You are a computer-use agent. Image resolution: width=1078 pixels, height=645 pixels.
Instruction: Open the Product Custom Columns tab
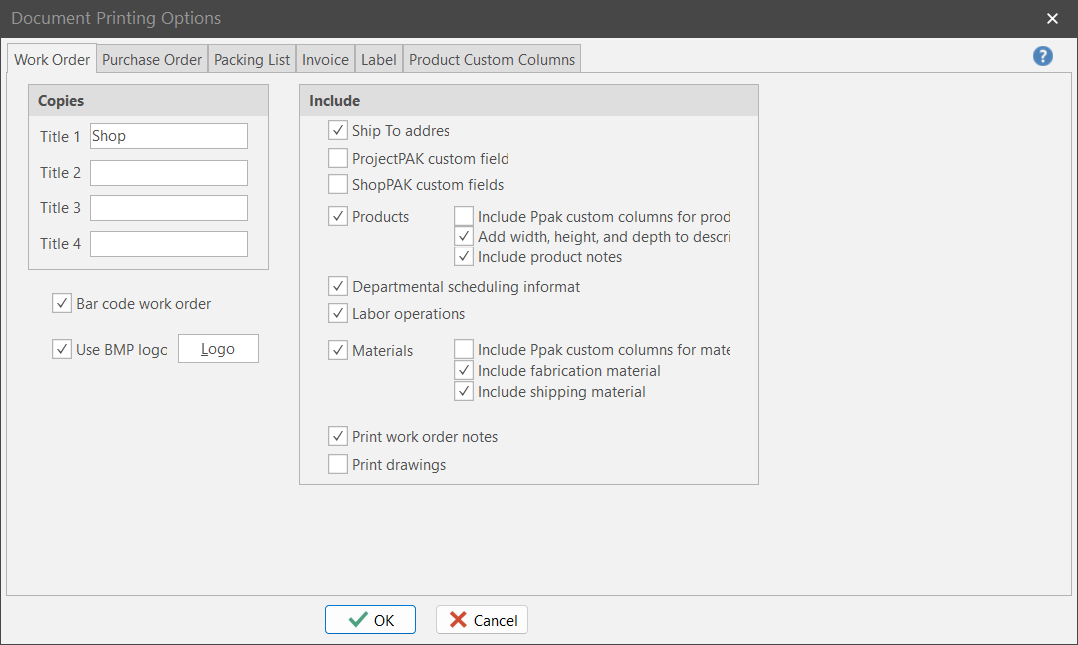492,60
